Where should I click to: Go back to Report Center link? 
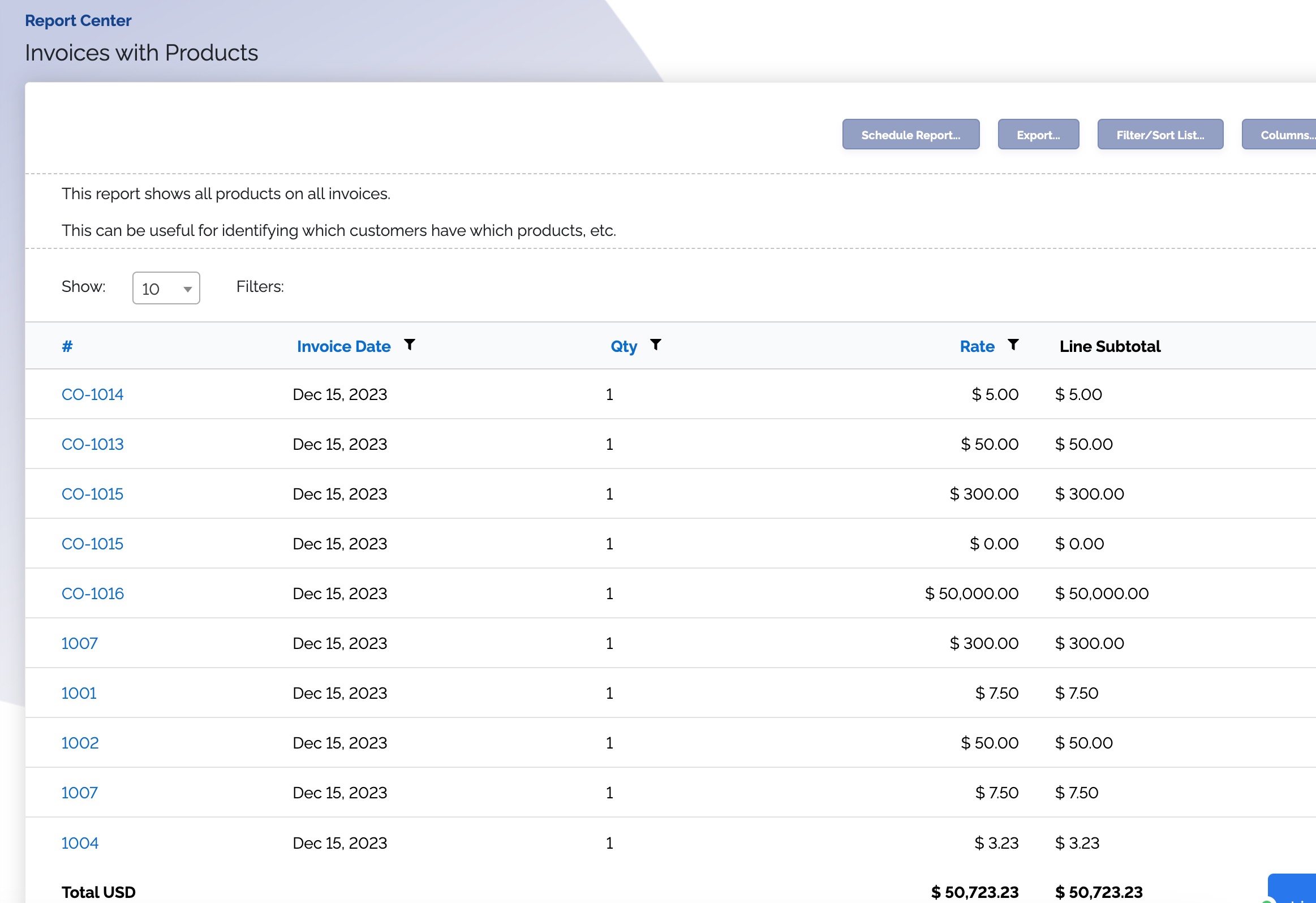pos(78,21)
